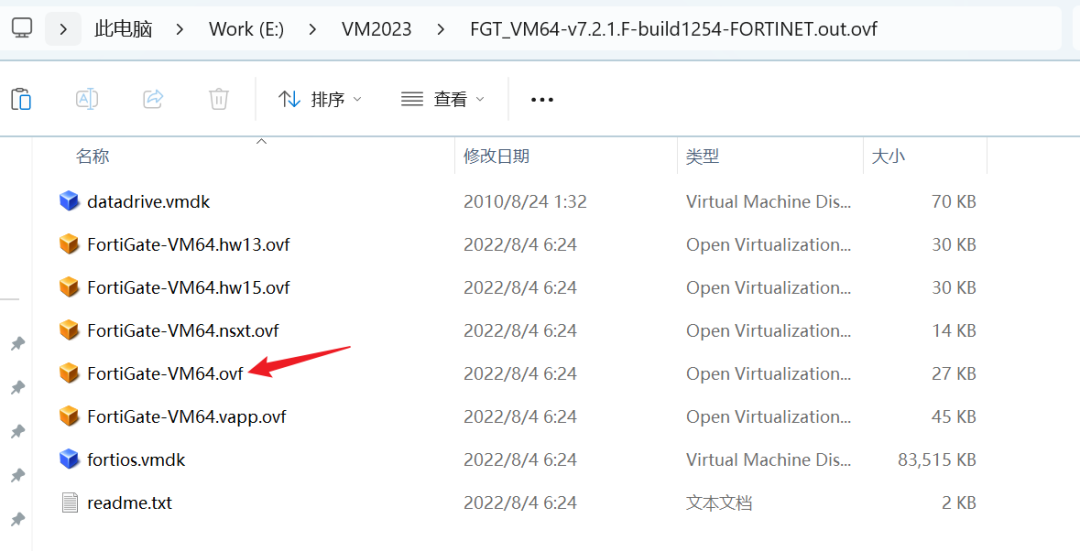Click the 27 KB size cell
This screenshot has width=1080, height=551.
point(954,373)
